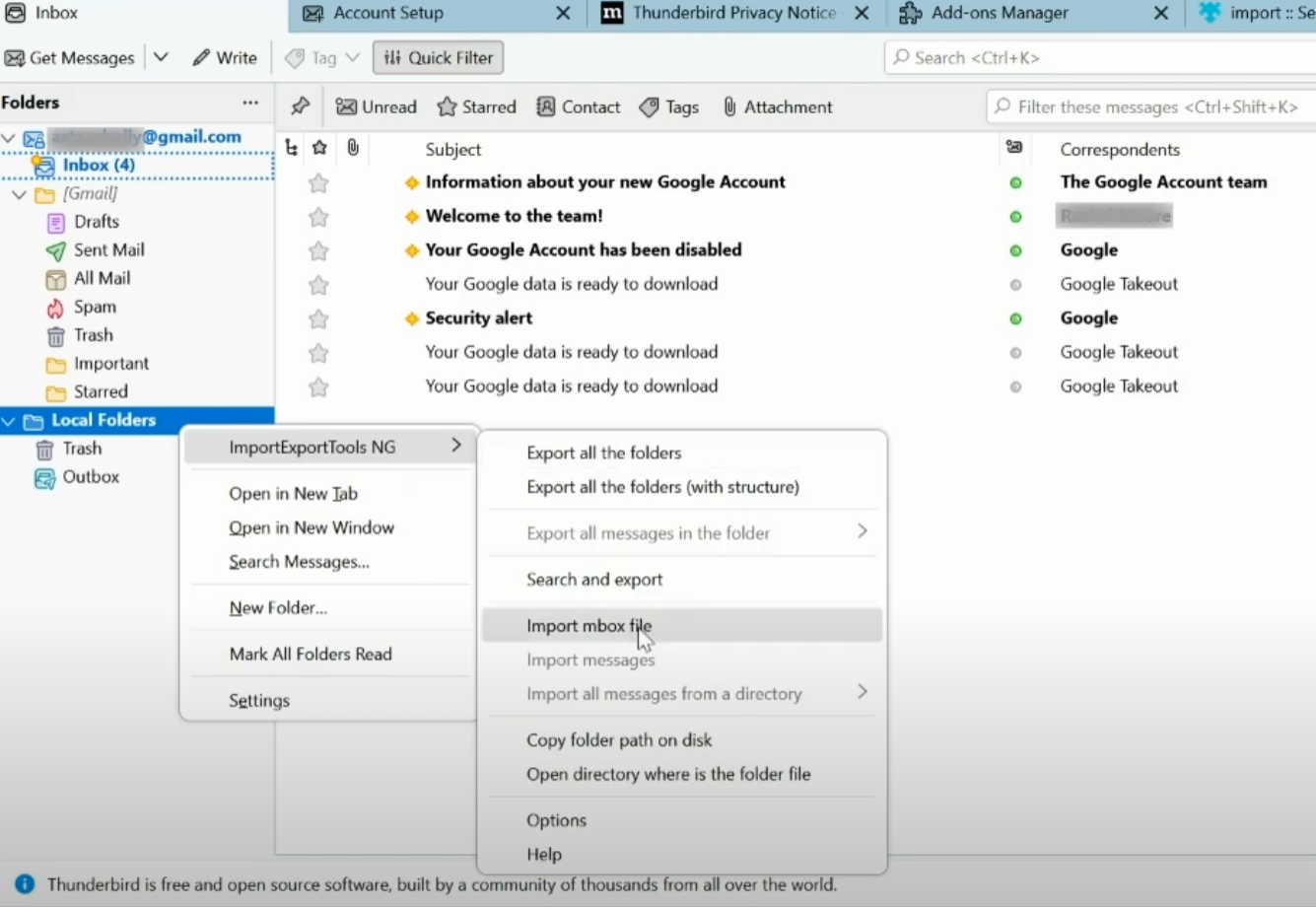Viewport: 1316px width, 907px height.
Task: Open the Spam folder
Action: (x=95, y=308)
